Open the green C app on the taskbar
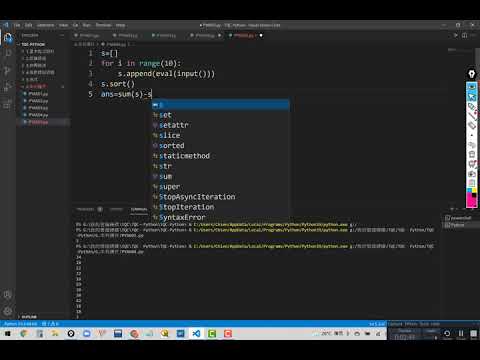The width and height of the screenshot is (480, 360). [212, 333]
